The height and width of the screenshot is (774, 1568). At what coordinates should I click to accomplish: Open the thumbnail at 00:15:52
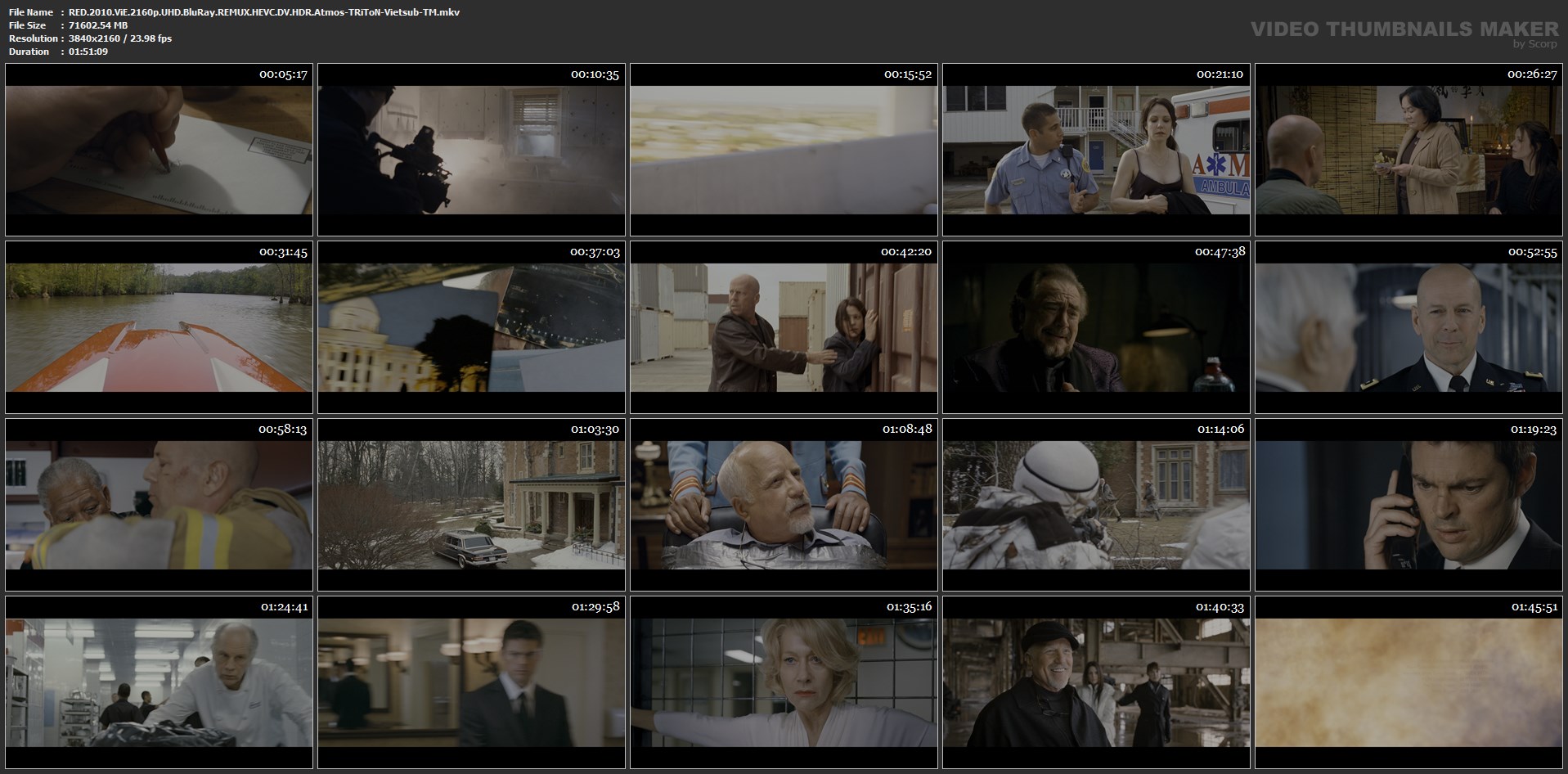pos(784,150)
